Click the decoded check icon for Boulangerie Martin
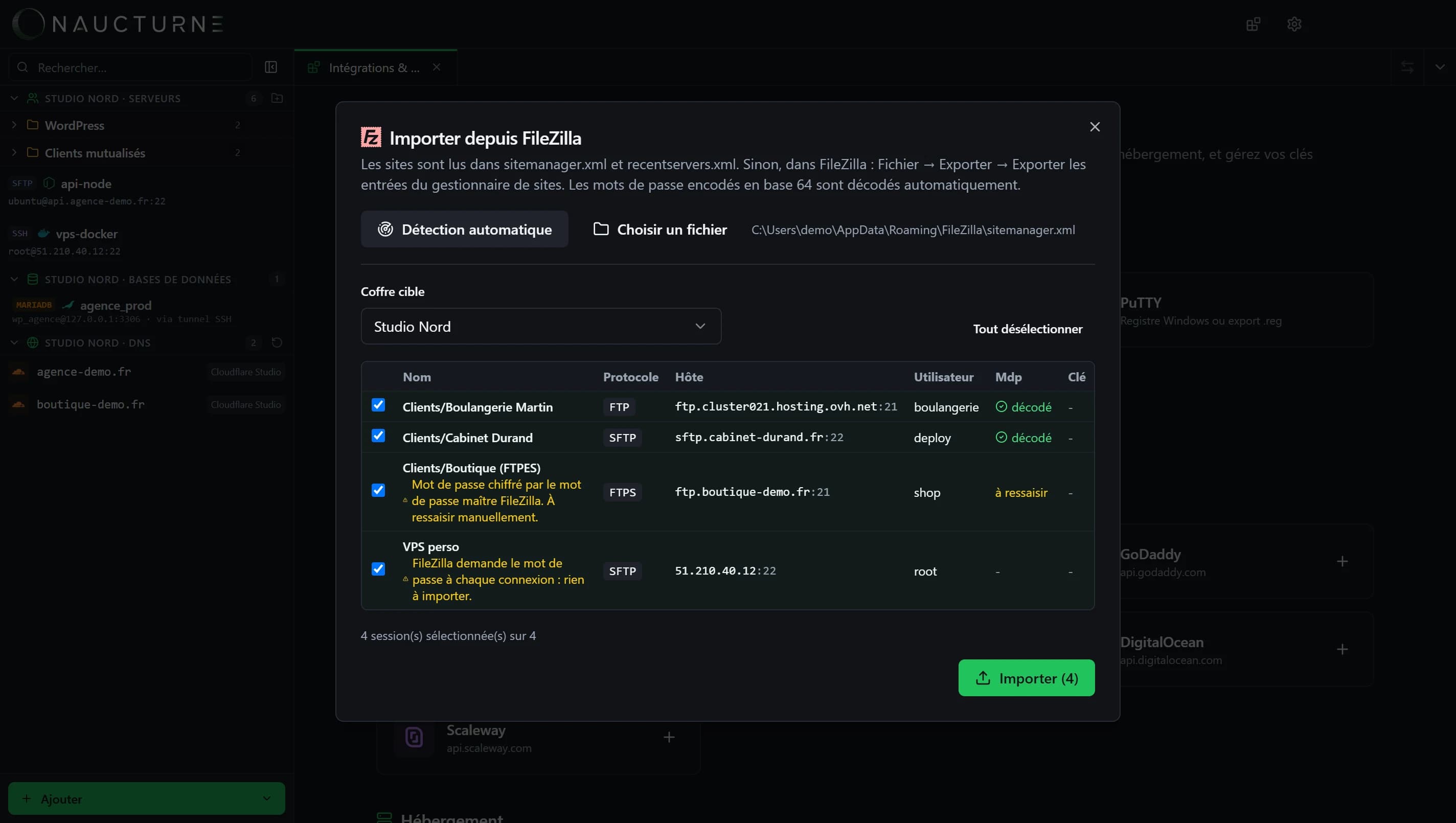The width and height of the screenshot is (1456, 823). click(1001, 407)
